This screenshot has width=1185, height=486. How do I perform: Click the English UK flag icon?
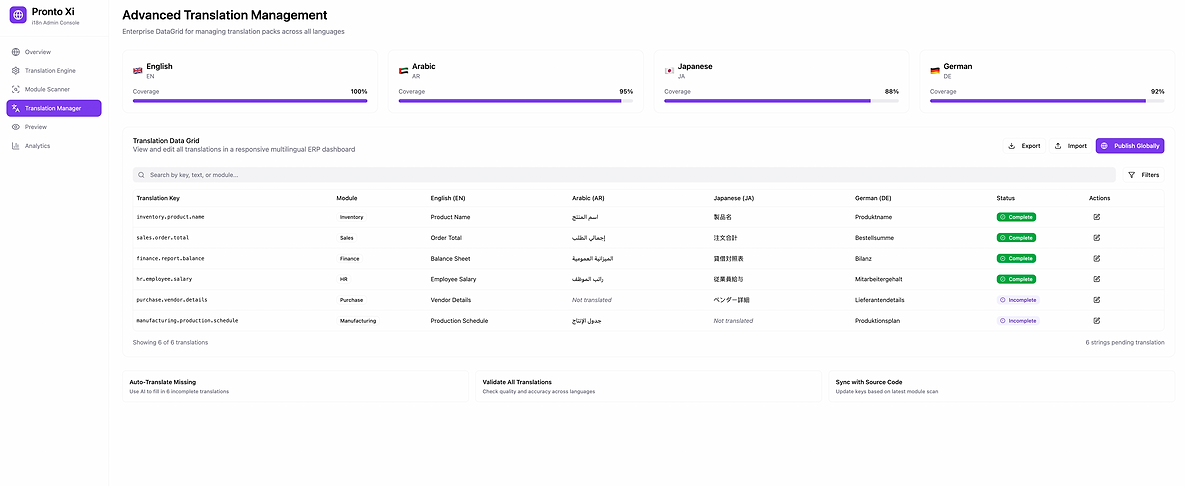138,70
